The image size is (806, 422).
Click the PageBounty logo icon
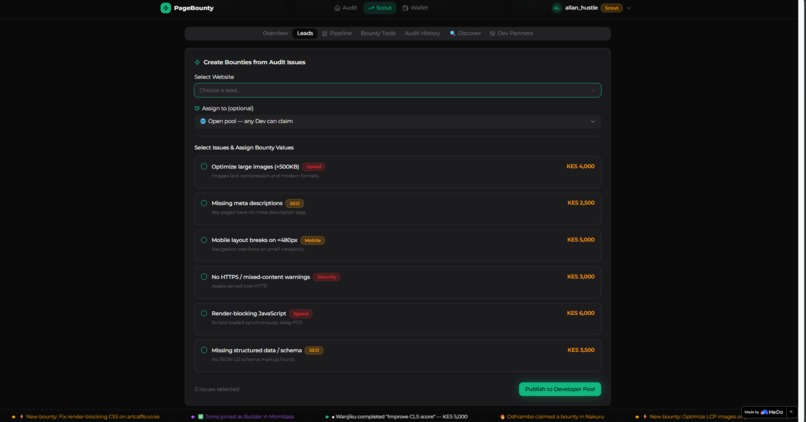(166, 8)
